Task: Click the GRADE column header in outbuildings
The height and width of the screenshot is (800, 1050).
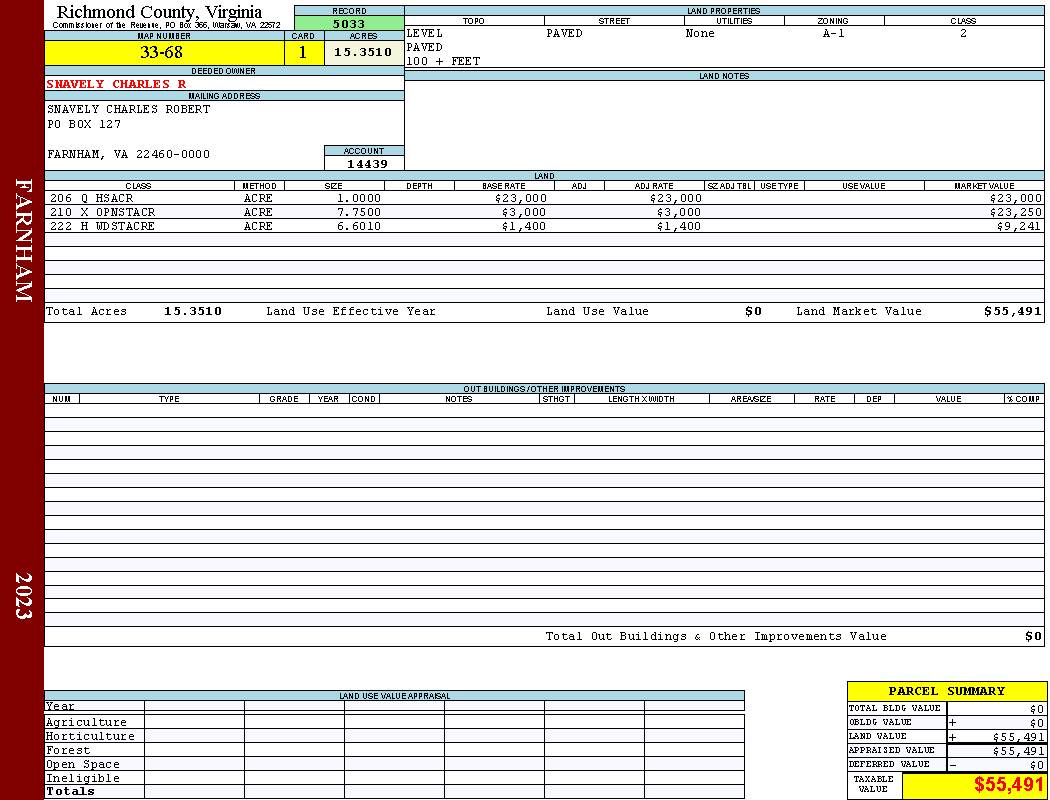Action: [x=284, y=399]
